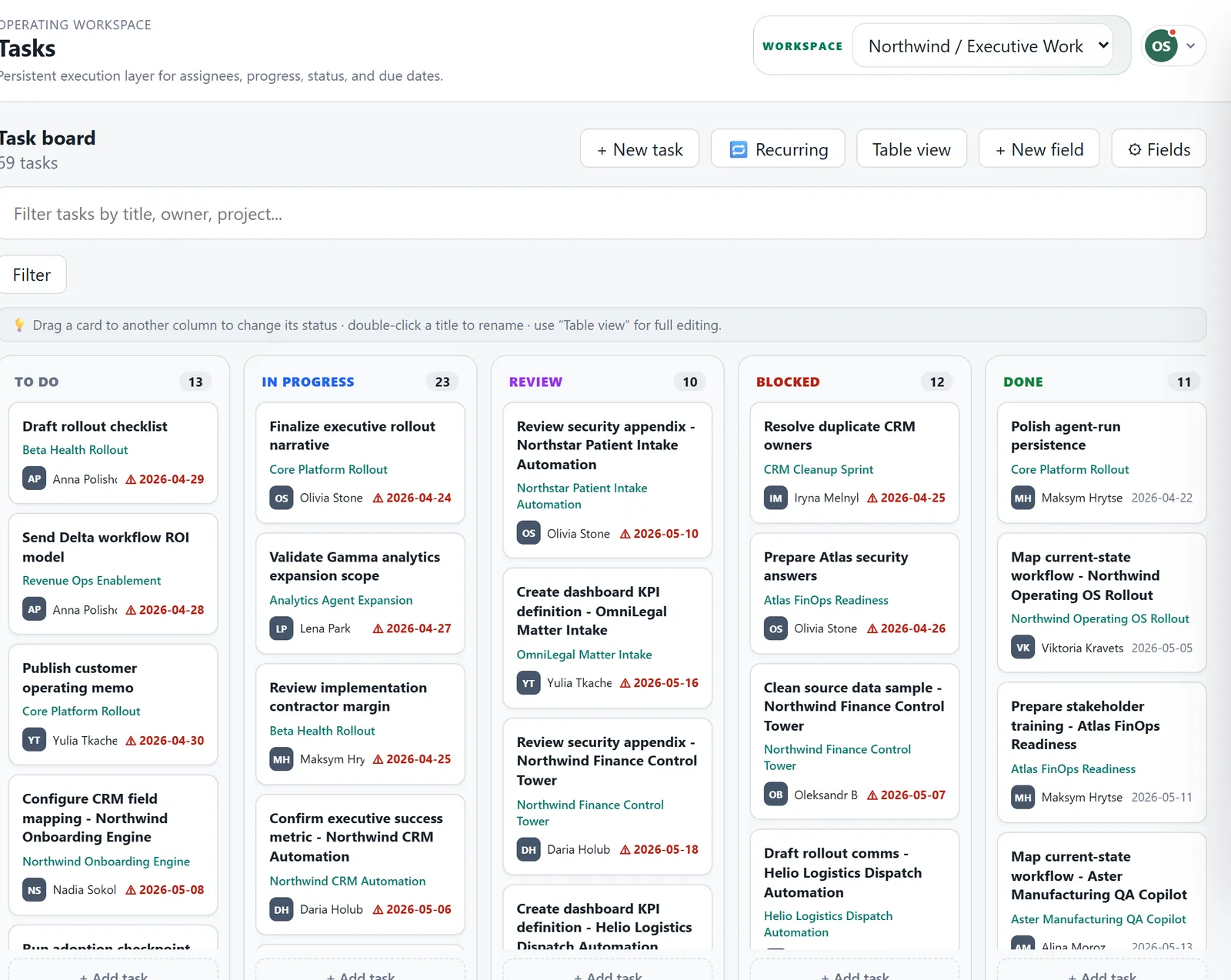Click the LP avatar for Lena Park
This screenshot has height=980, width=1231.
[282, 628]
